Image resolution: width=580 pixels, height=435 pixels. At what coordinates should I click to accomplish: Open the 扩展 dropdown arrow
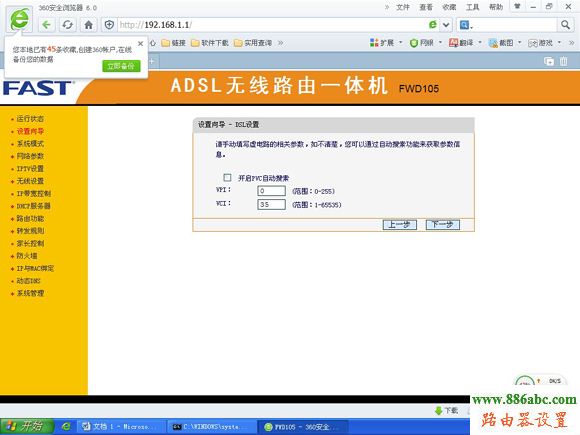pyautogui.click(x=401, y=43)
